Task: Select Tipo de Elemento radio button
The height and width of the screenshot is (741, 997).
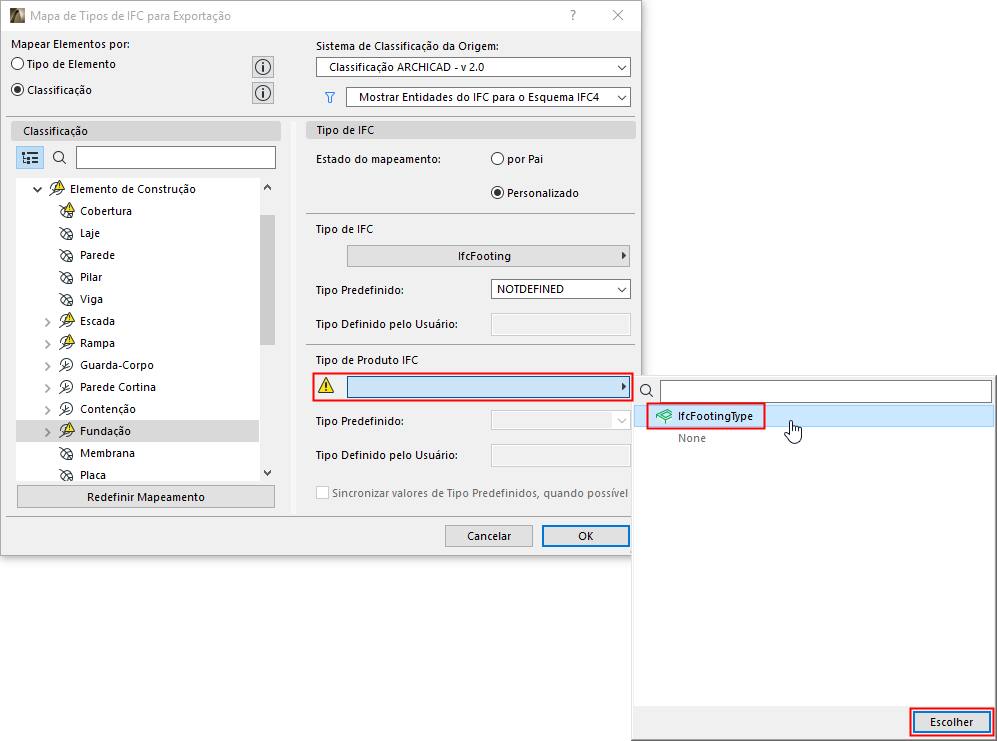Action: 18,64
